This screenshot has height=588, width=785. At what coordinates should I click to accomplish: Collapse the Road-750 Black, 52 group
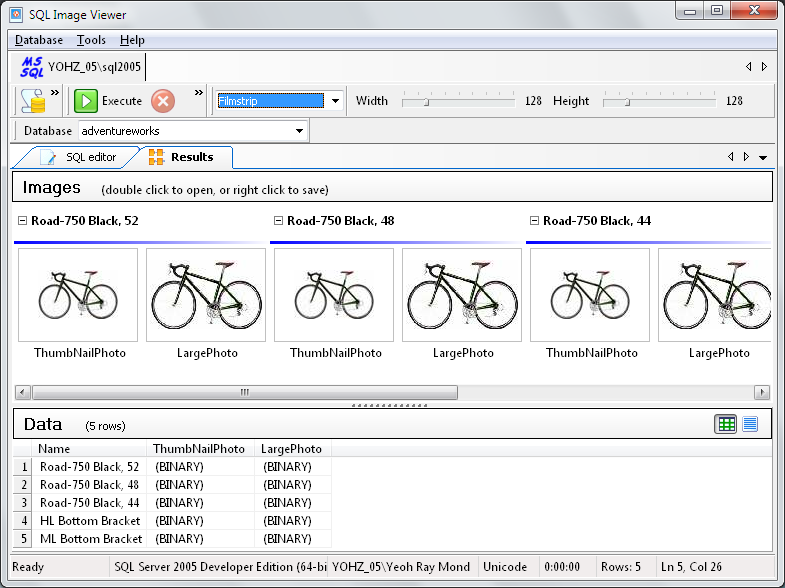point(22,221)
